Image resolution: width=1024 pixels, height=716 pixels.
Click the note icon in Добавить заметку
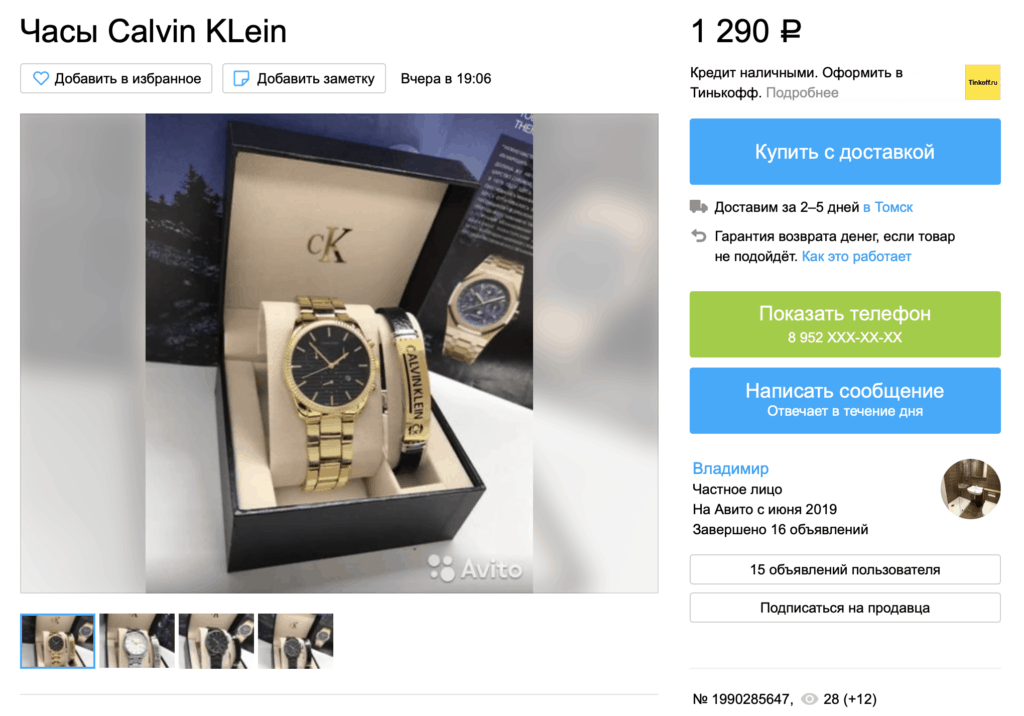(241, 78)
